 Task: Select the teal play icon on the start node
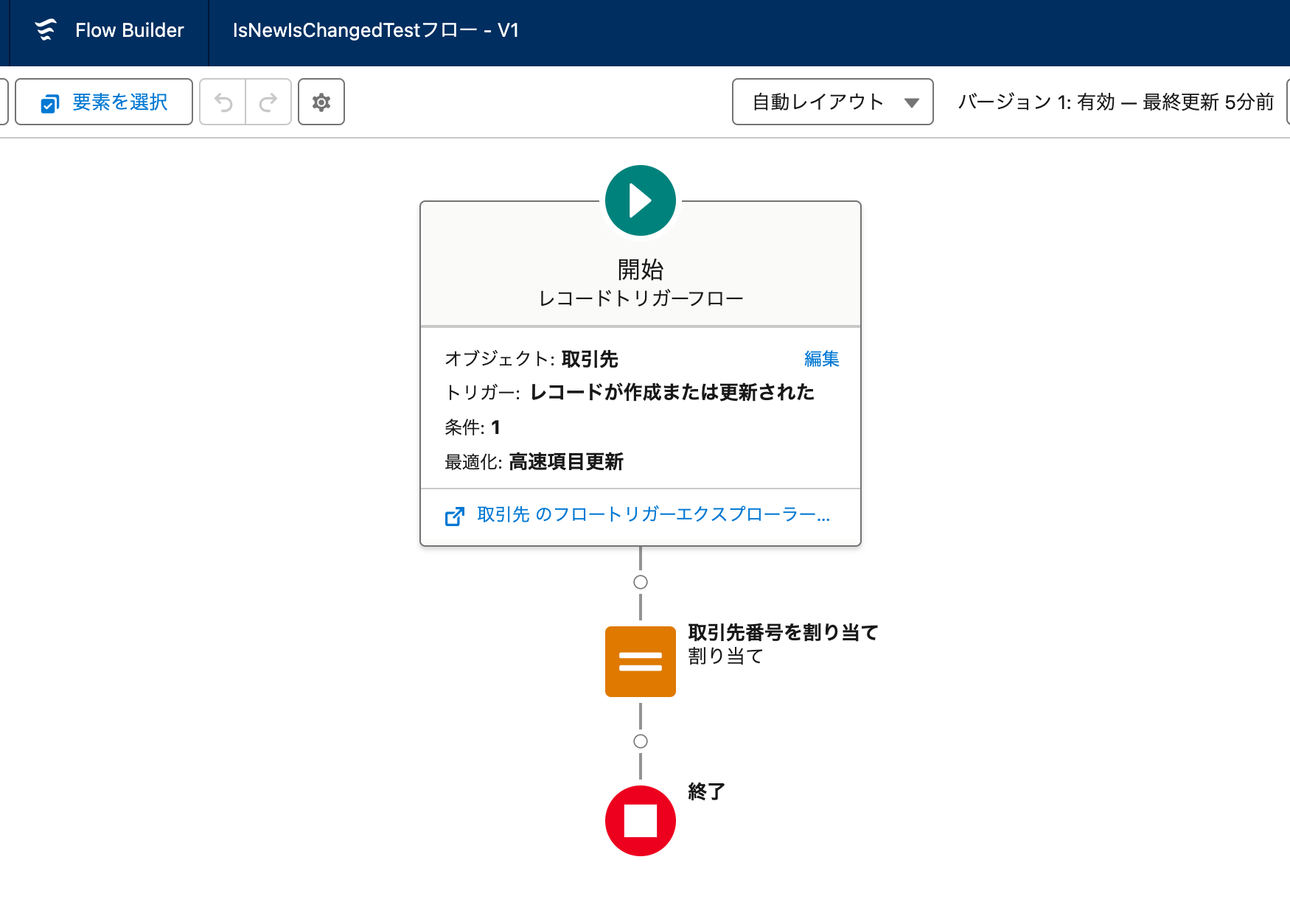pyautogui.click(x=640, y=200)
